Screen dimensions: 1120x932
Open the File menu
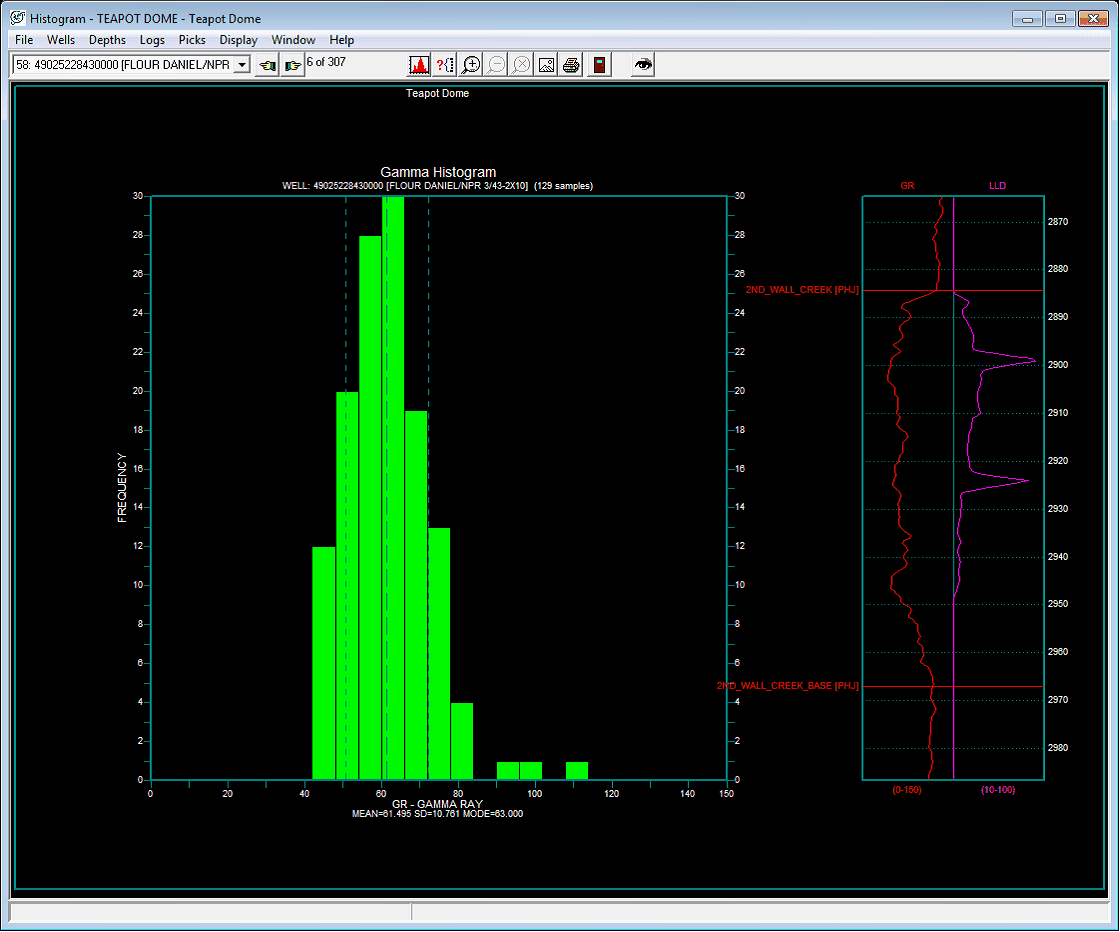click(x=24, y=40)
